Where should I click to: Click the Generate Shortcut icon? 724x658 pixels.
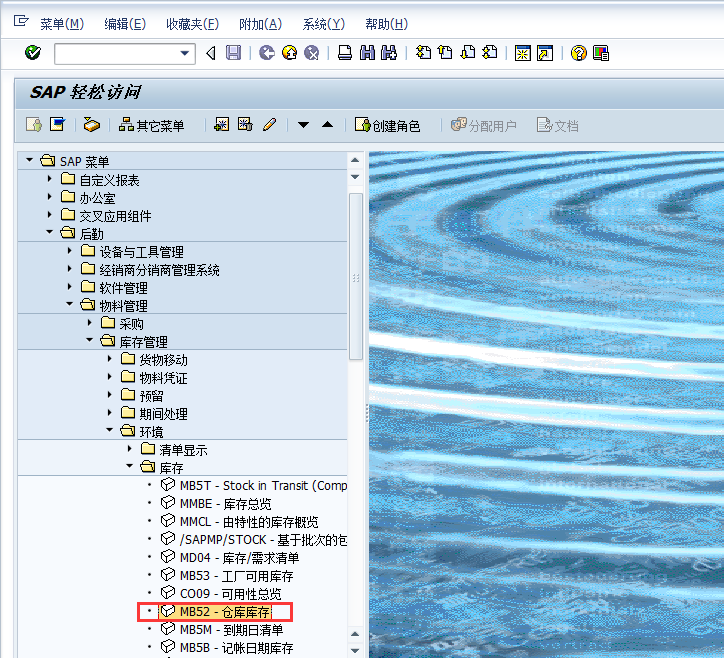[545, 53]
